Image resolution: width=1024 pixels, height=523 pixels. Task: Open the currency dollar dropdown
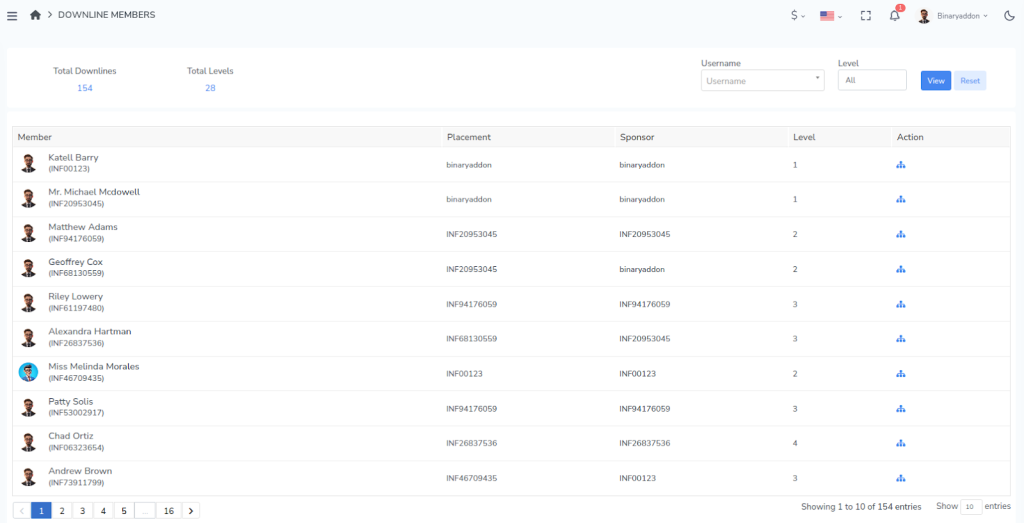(x=798, y=16)
